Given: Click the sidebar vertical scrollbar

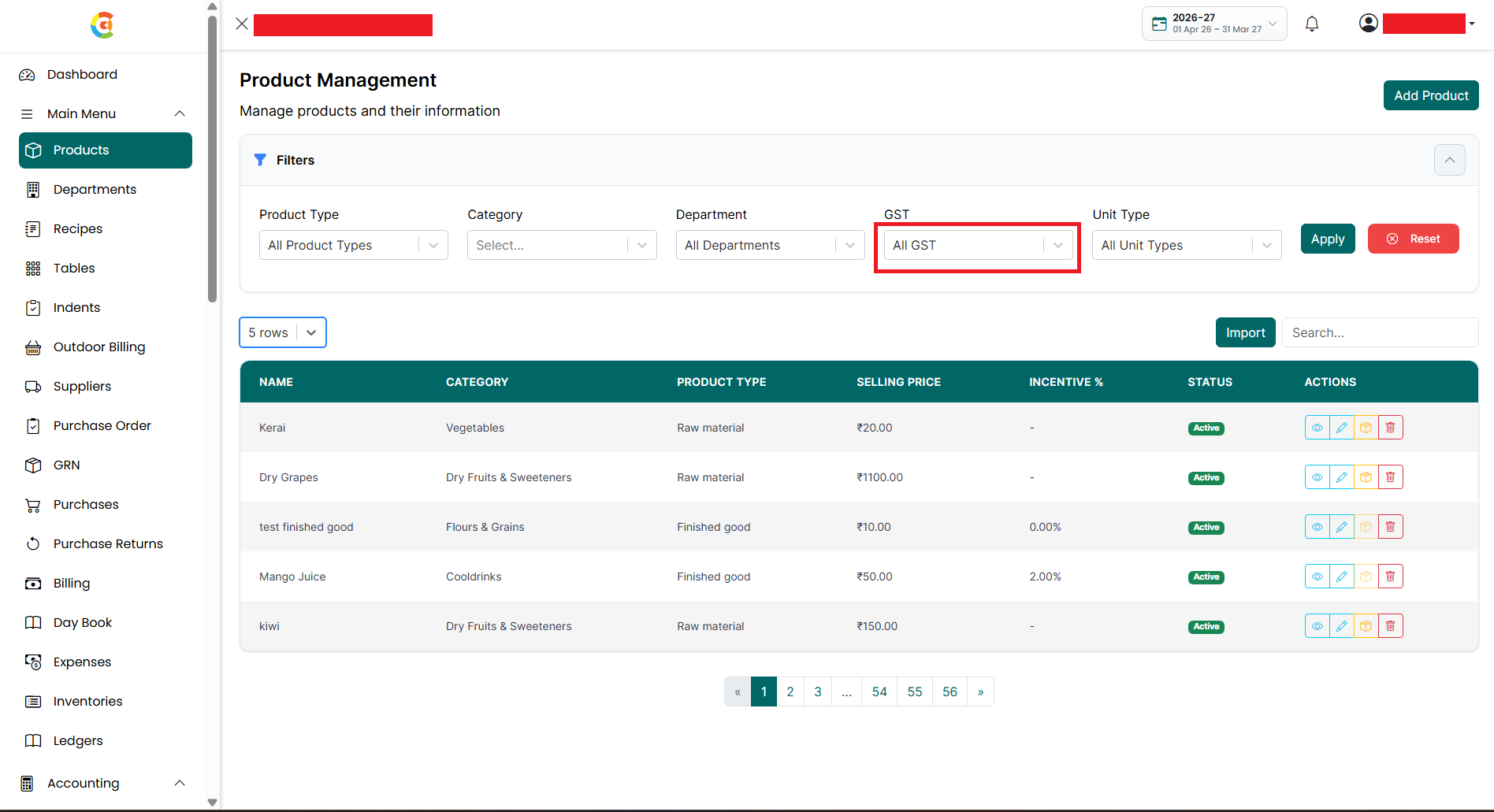Looking at the screenshot, I should 212,158.
